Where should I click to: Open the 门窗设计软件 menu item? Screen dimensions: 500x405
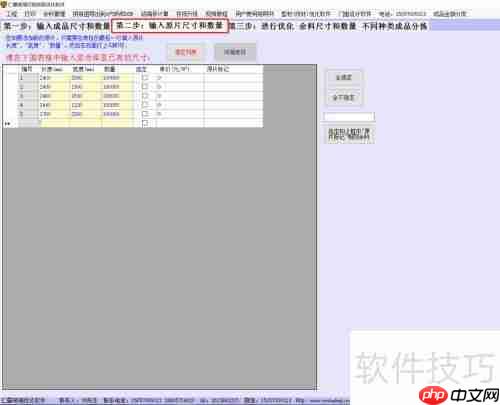pyautogui.click(x=355, y=14)
